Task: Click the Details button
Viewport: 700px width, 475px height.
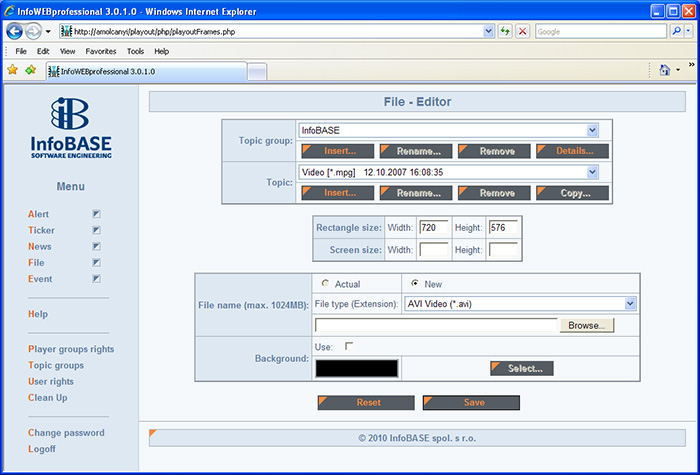Action: click(x=572, y=151)
